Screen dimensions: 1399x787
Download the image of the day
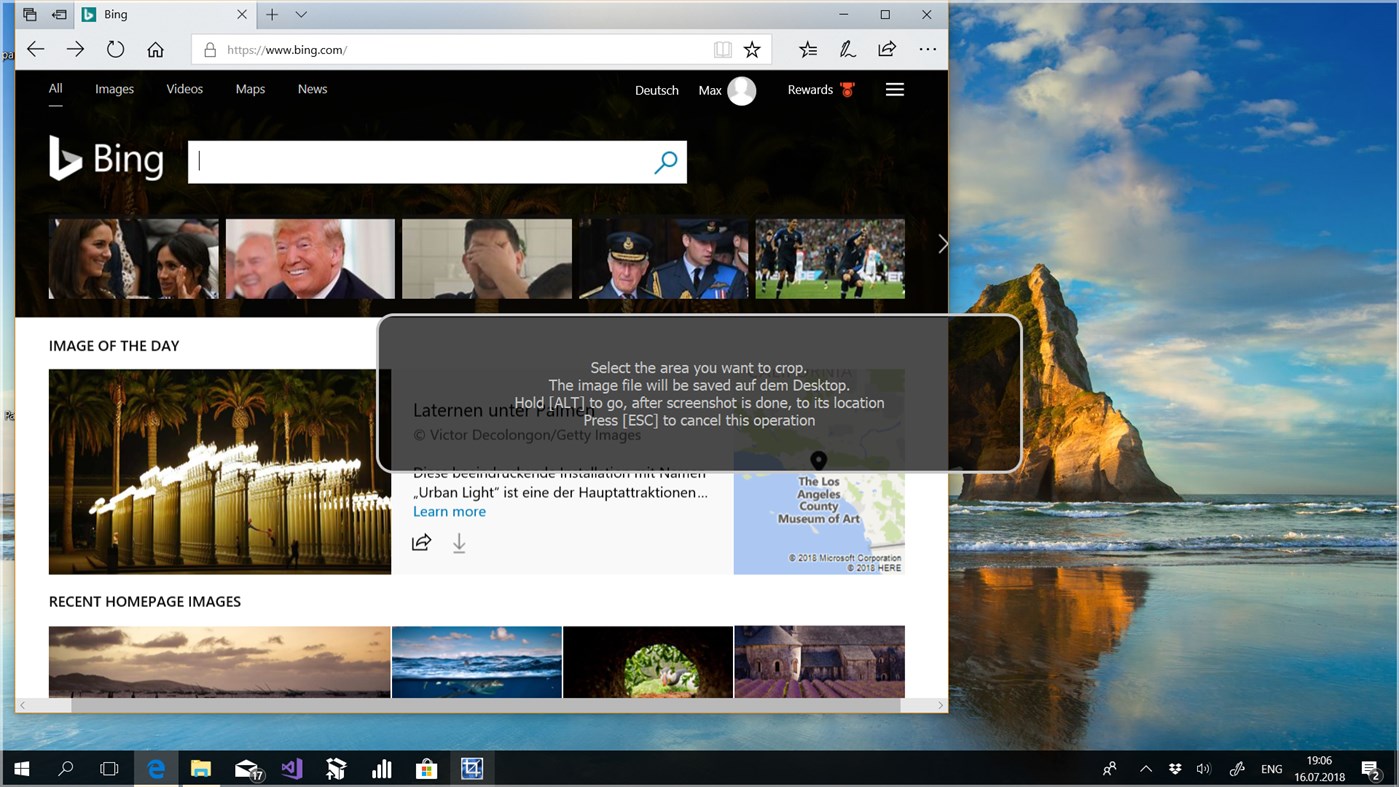click(x=459, y=542)
